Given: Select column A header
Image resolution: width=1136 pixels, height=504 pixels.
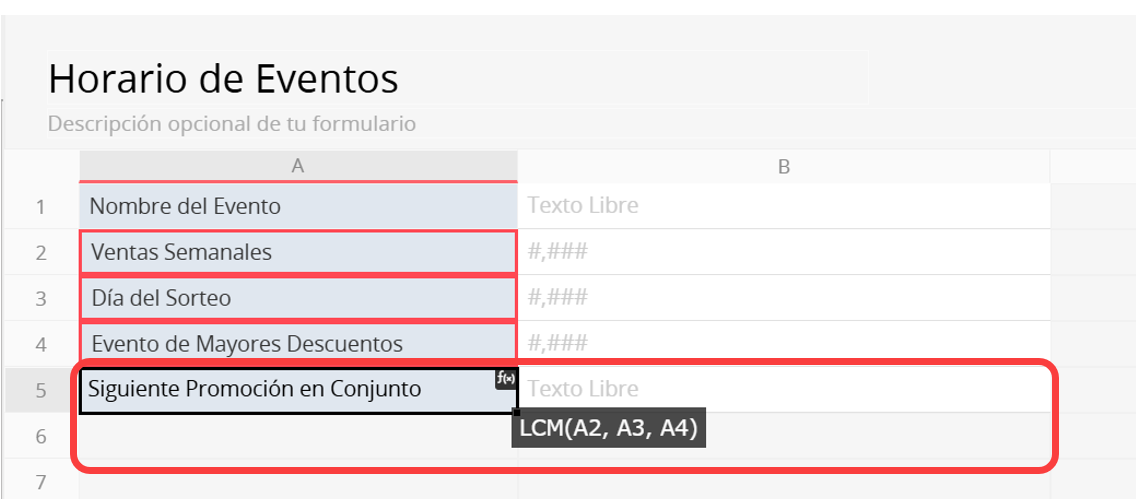Looking at the screenshot, I should point(298,167).
